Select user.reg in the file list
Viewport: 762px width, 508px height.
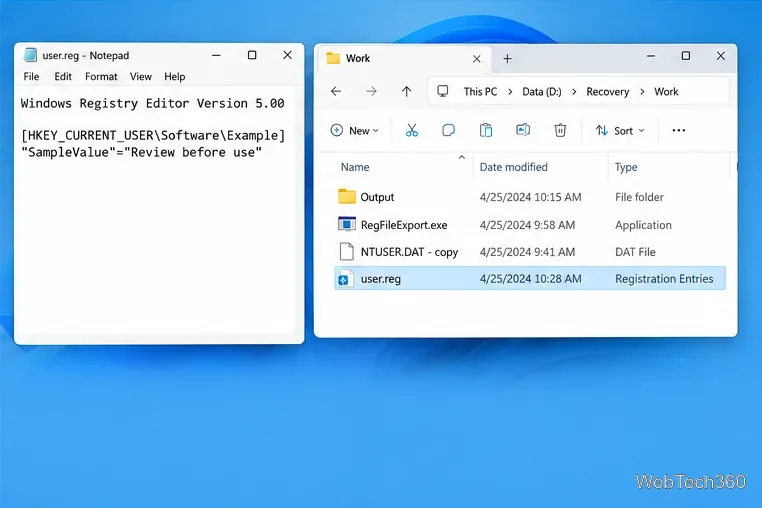tap(530, 279)
